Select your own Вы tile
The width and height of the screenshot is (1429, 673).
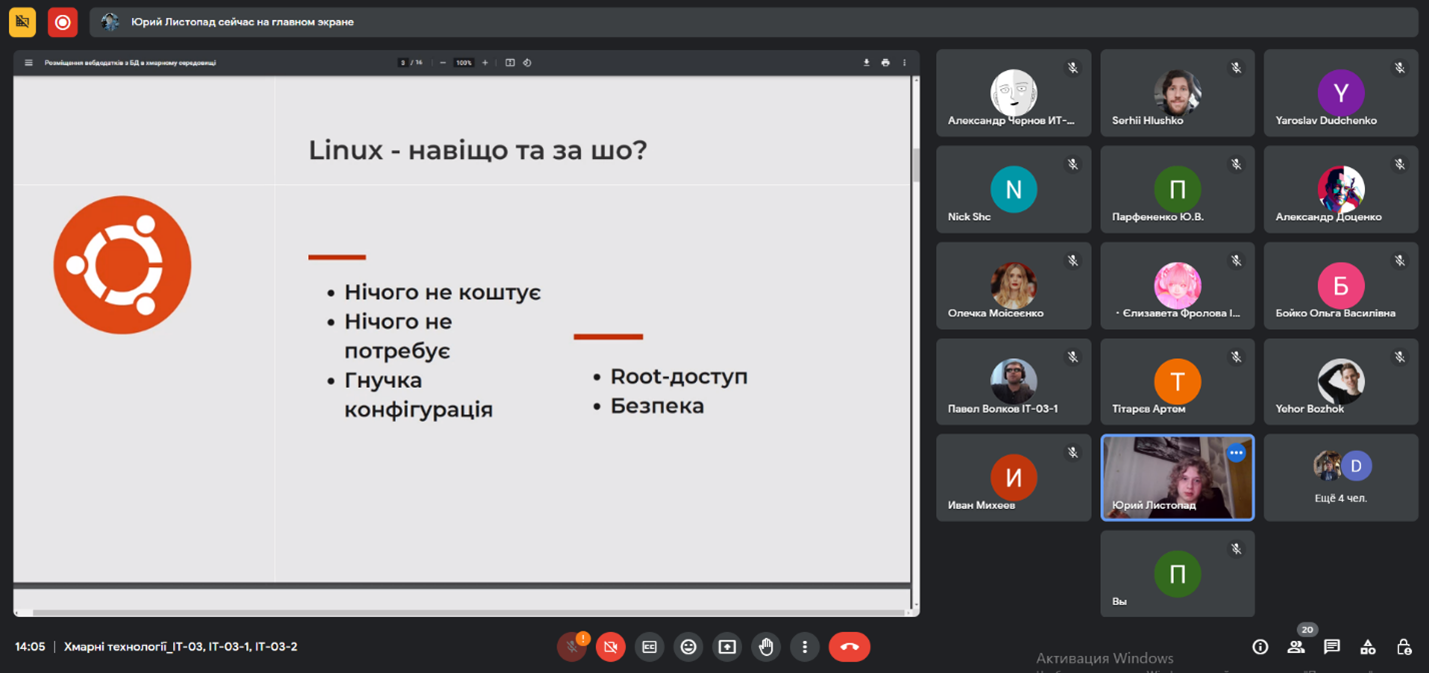click(1177, 573)
